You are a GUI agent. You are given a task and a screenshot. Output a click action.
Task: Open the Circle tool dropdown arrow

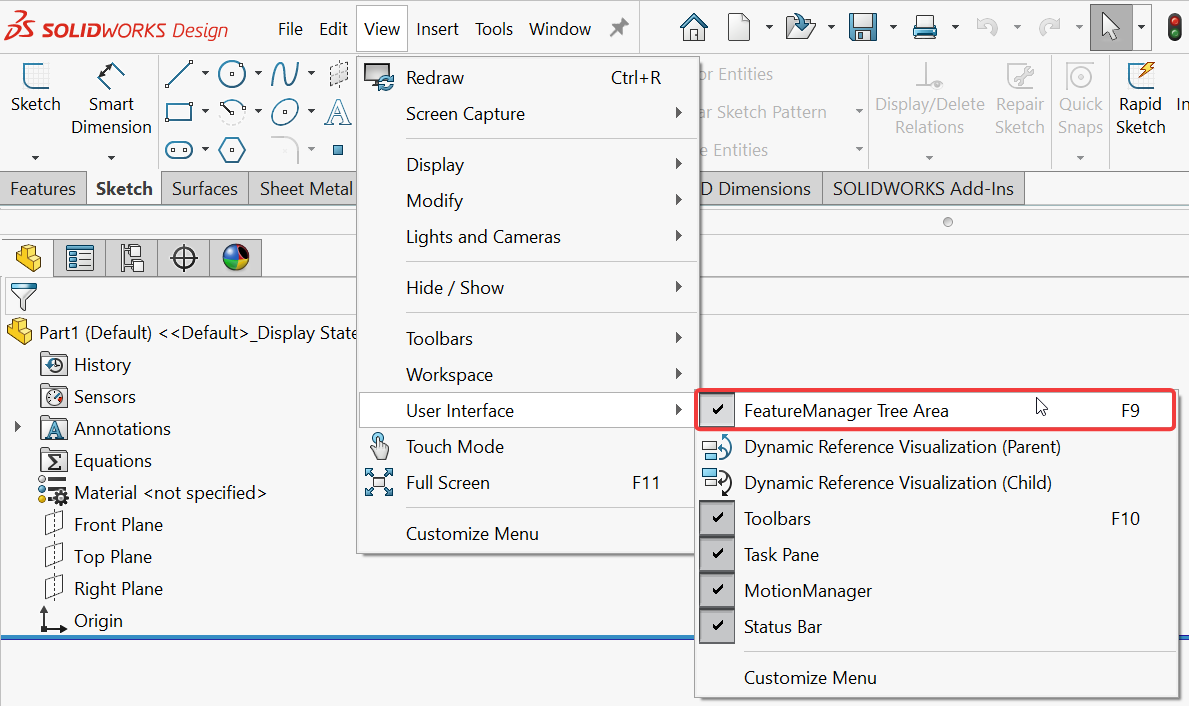click(258, 74)
